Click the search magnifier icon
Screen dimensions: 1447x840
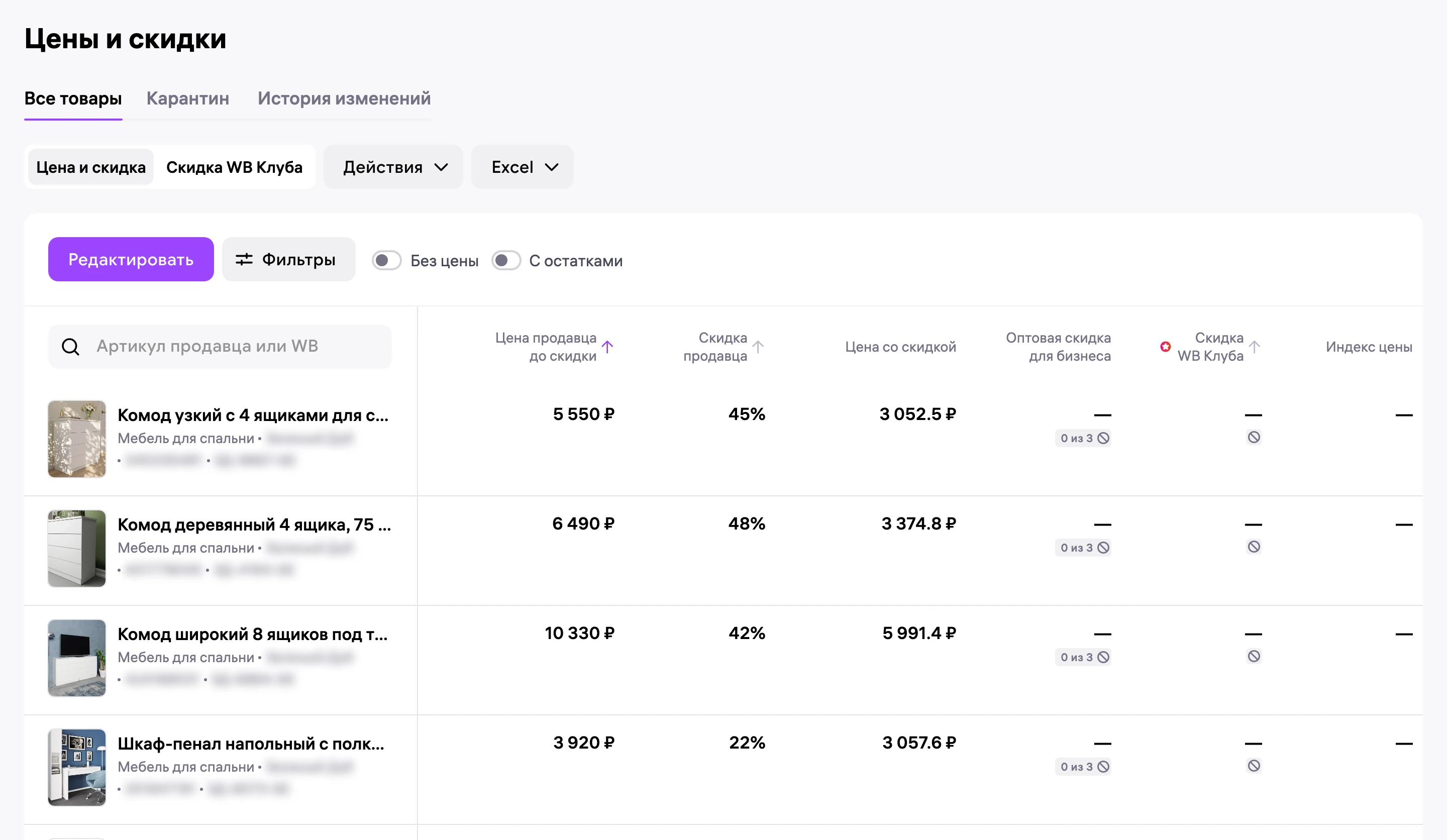[71, 346]
